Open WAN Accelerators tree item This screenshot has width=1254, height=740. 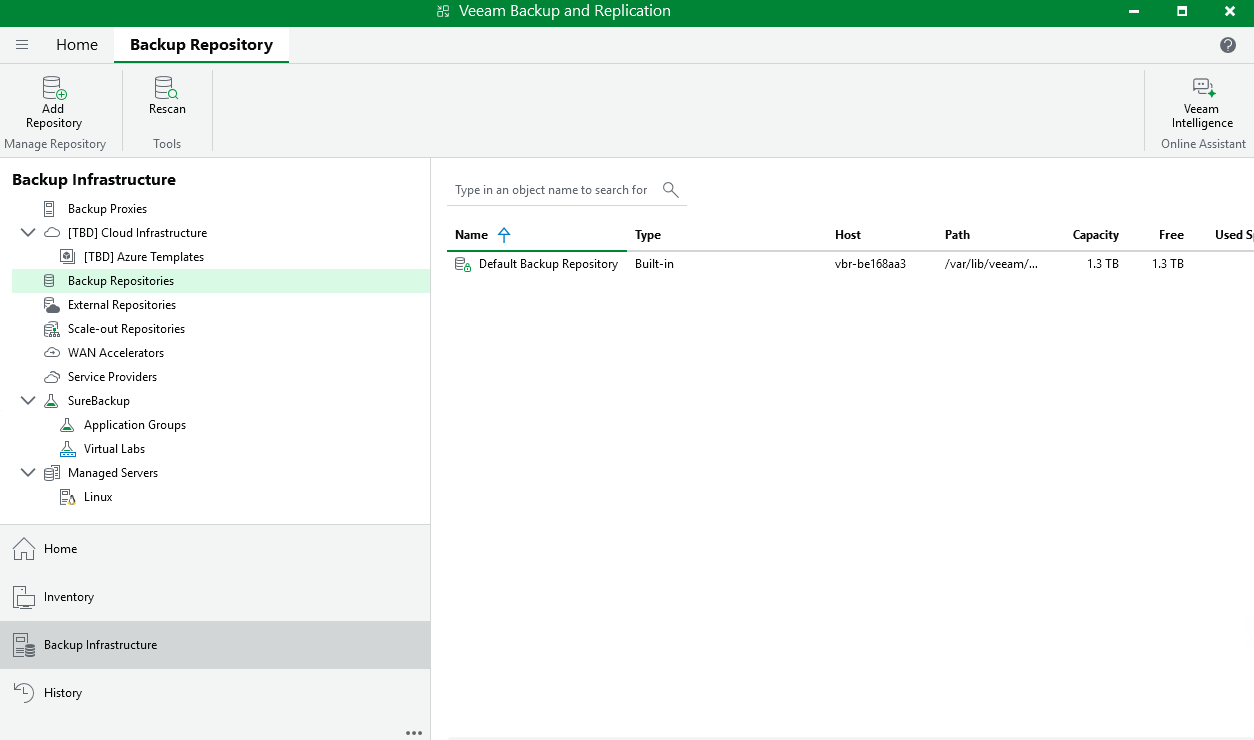(x=115, y=353)
